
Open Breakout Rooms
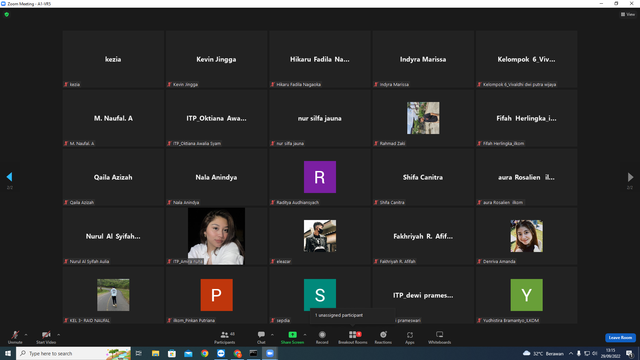coord(353,337)
